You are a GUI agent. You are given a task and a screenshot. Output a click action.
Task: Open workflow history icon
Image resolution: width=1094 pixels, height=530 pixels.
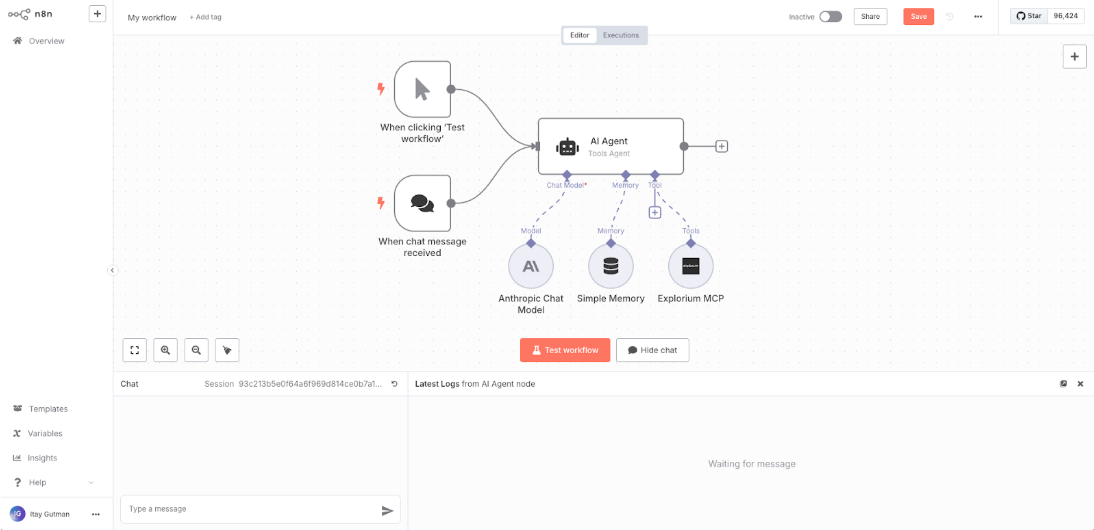pos(950,17)
